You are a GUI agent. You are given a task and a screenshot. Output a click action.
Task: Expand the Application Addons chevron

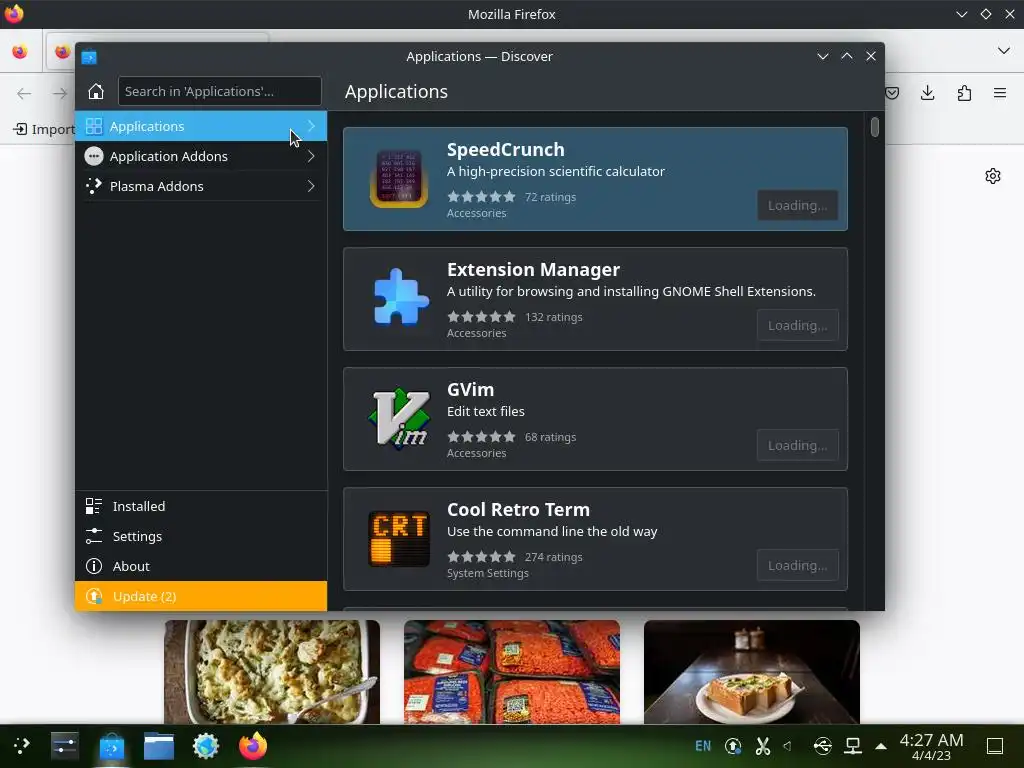pyautogui.click(x=312, y=156)
